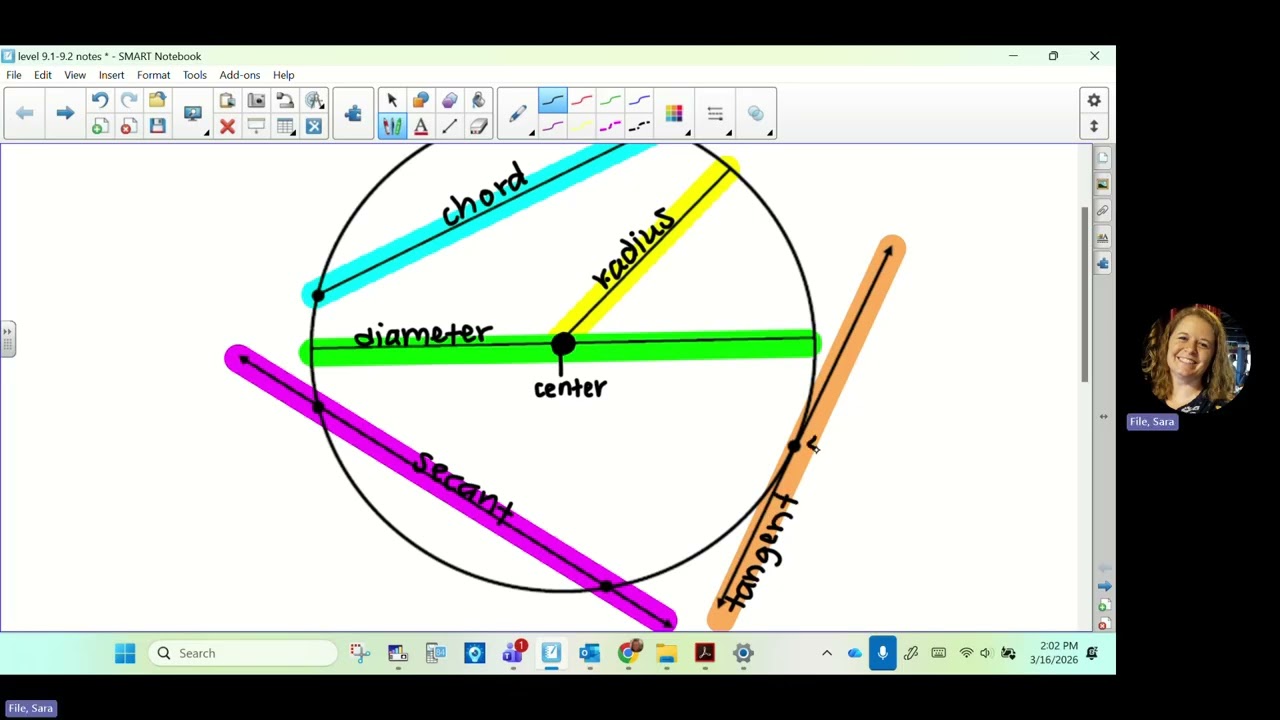Open the Page Sorter side tab

coord(1103,158)
